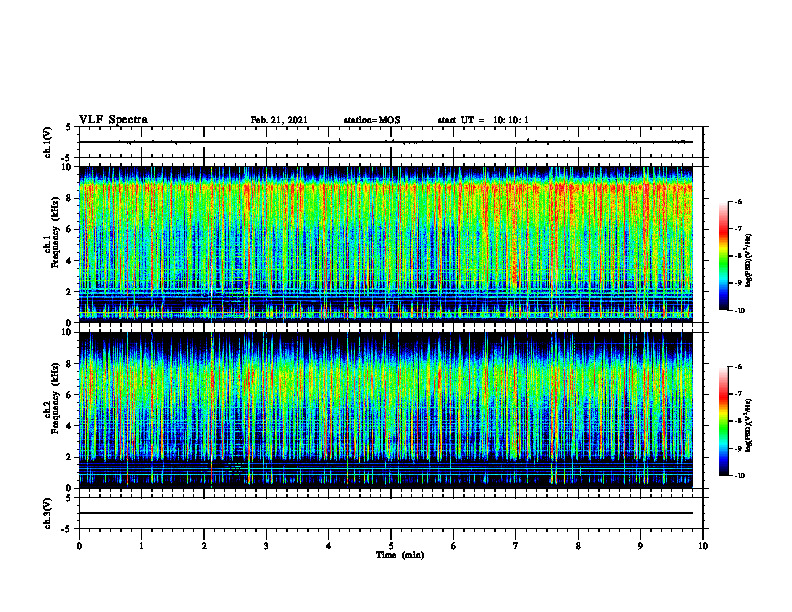Image resolution: width=792 pixels, height=612 pixels.
Task: Click the ch.1 voltage waveform trace
Action: pyautogui.click(x=385, y=142)
